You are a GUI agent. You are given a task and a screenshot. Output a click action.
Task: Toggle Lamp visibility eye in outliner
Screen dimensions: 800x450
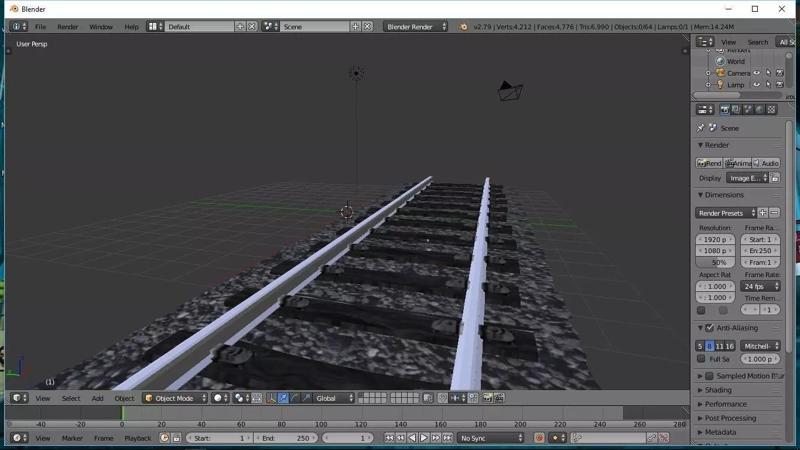coord(757,85)
